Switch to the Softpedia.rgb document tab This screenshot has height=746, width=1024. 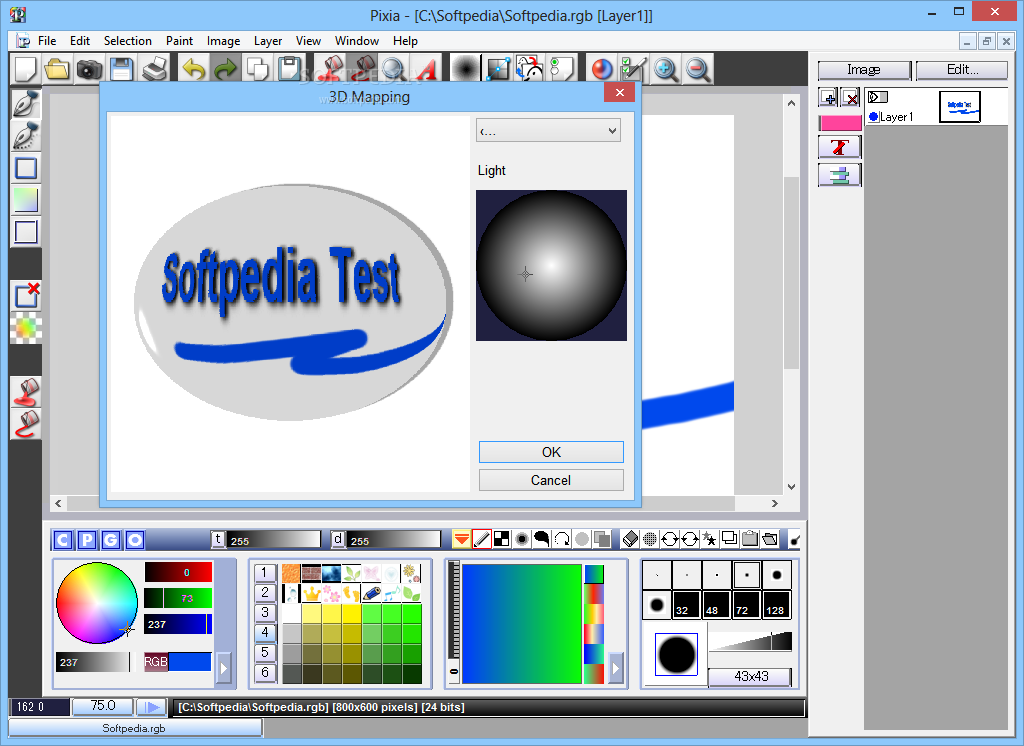click(135, 728)
